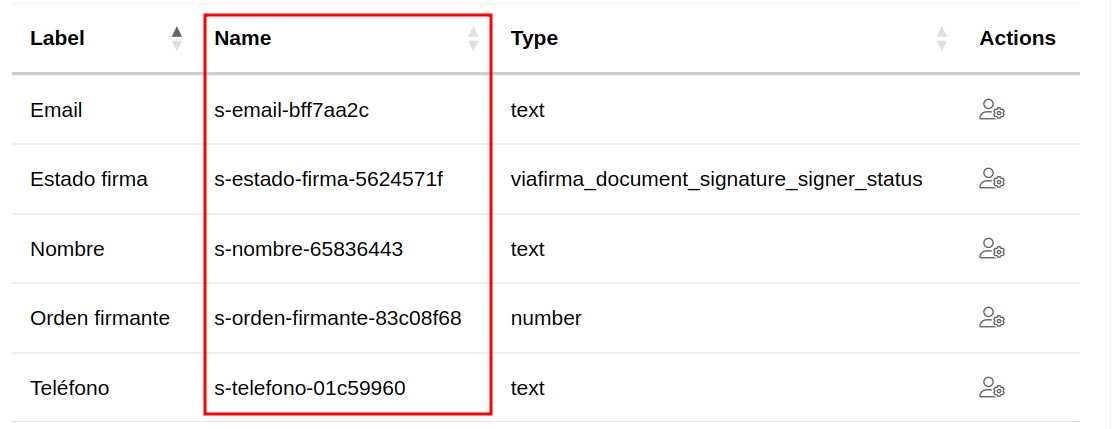Screen dimensions: 1113x429
Task: Click the Label column header text
Action: tap(57, 39)
